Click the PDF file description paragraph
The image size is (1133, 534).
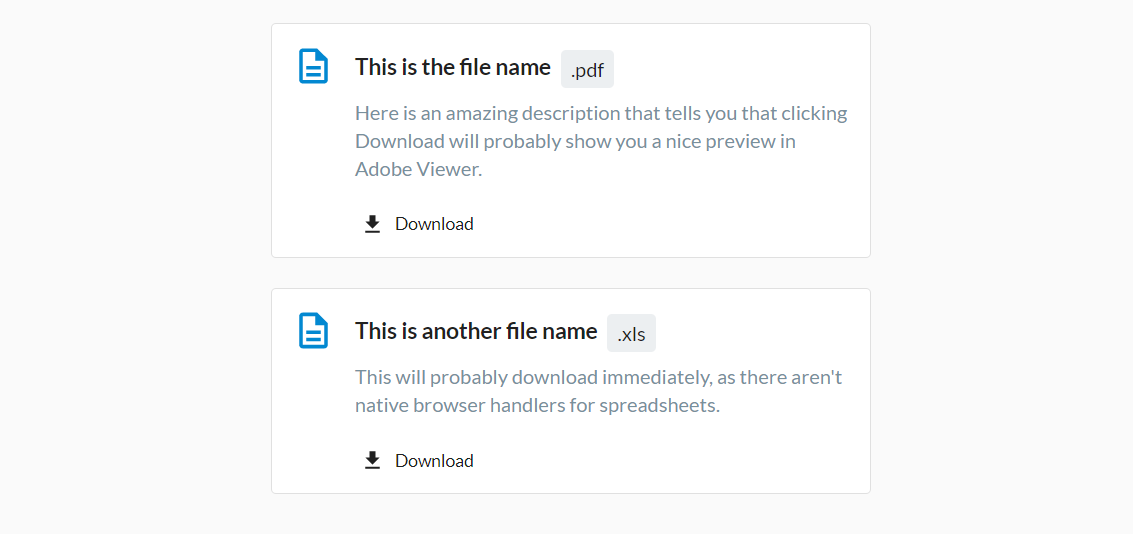click(x=600, y=141)
